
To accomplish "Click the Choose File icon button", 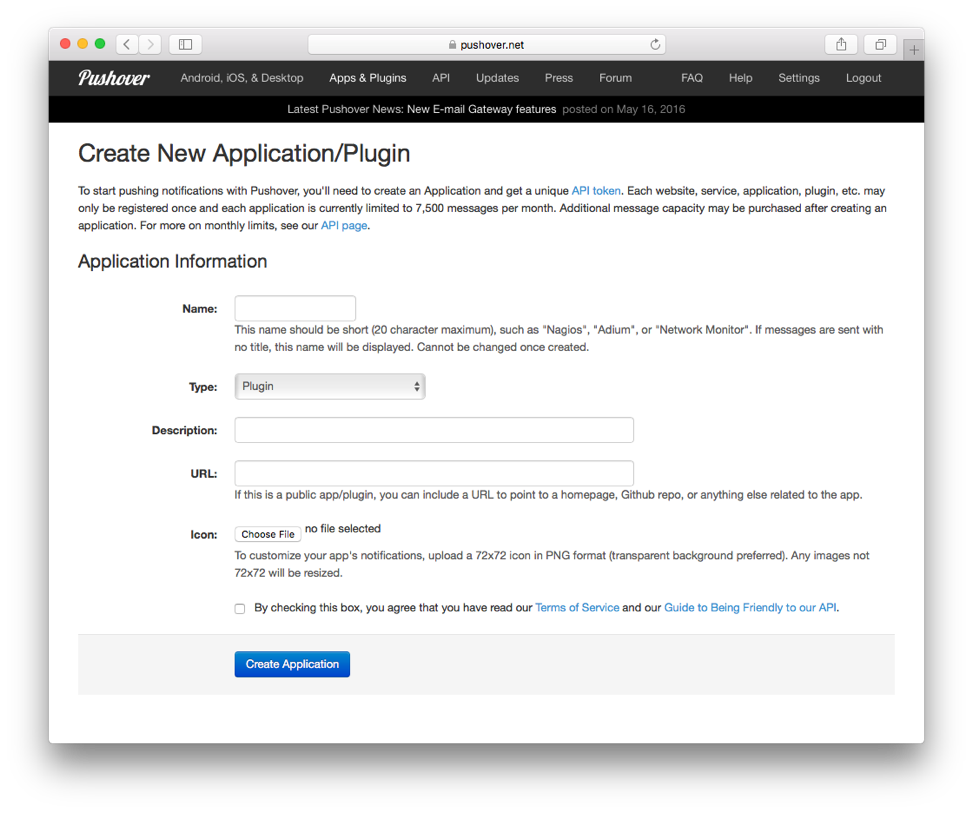I will click(268, 534).
